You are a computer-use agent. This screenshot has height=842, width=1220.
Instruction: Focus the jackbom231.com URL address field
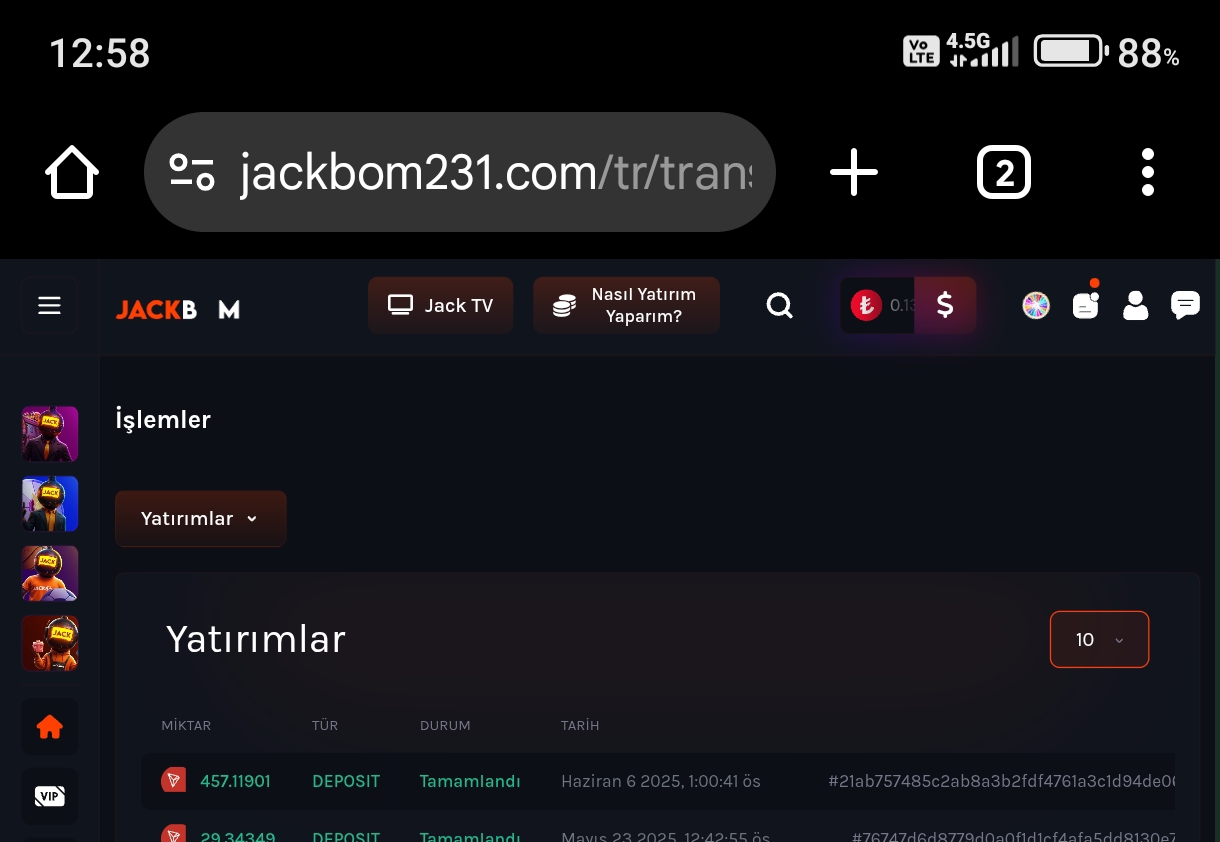point(460,172)
